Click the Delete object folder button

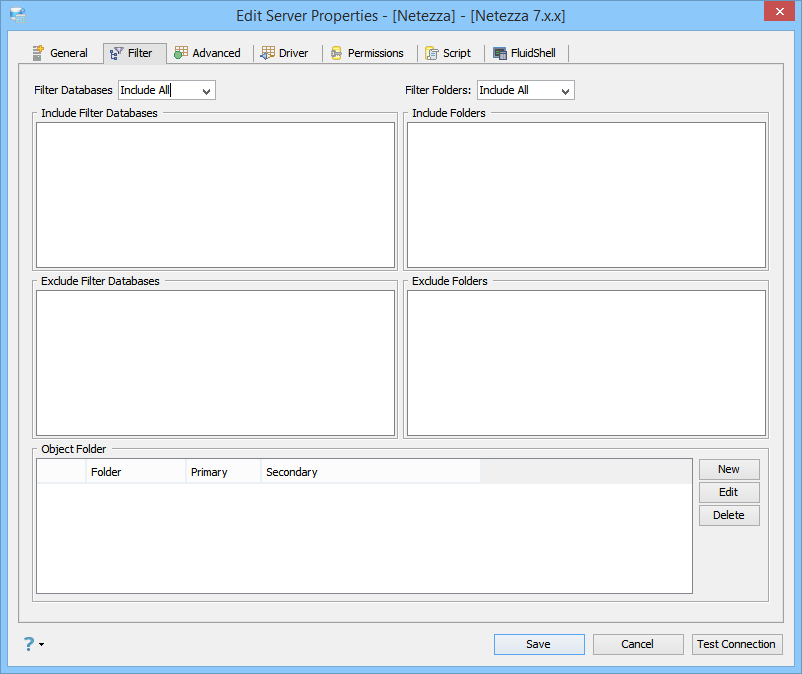pos(729,515)
